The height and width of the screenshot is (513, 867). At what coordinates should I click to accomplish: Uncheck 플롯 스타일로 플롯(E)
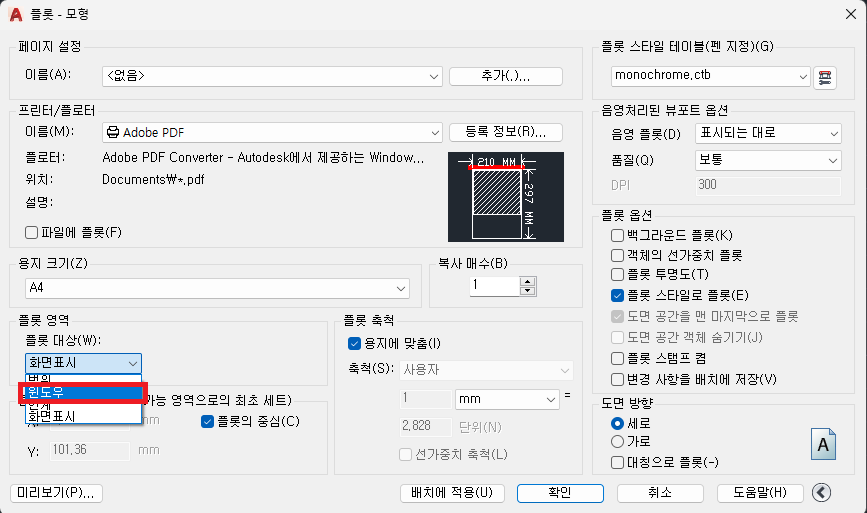(618, 296)
